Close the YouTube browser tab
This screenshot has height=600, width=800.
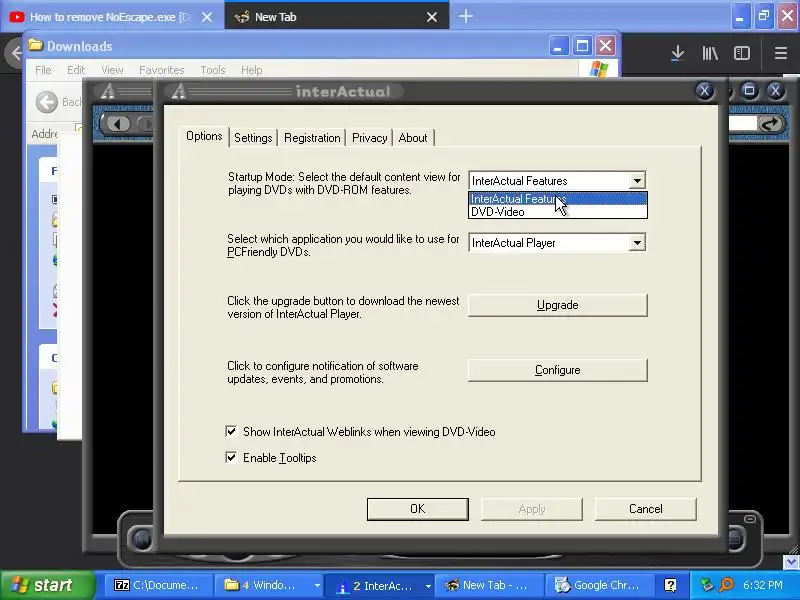tap(207, 17)
